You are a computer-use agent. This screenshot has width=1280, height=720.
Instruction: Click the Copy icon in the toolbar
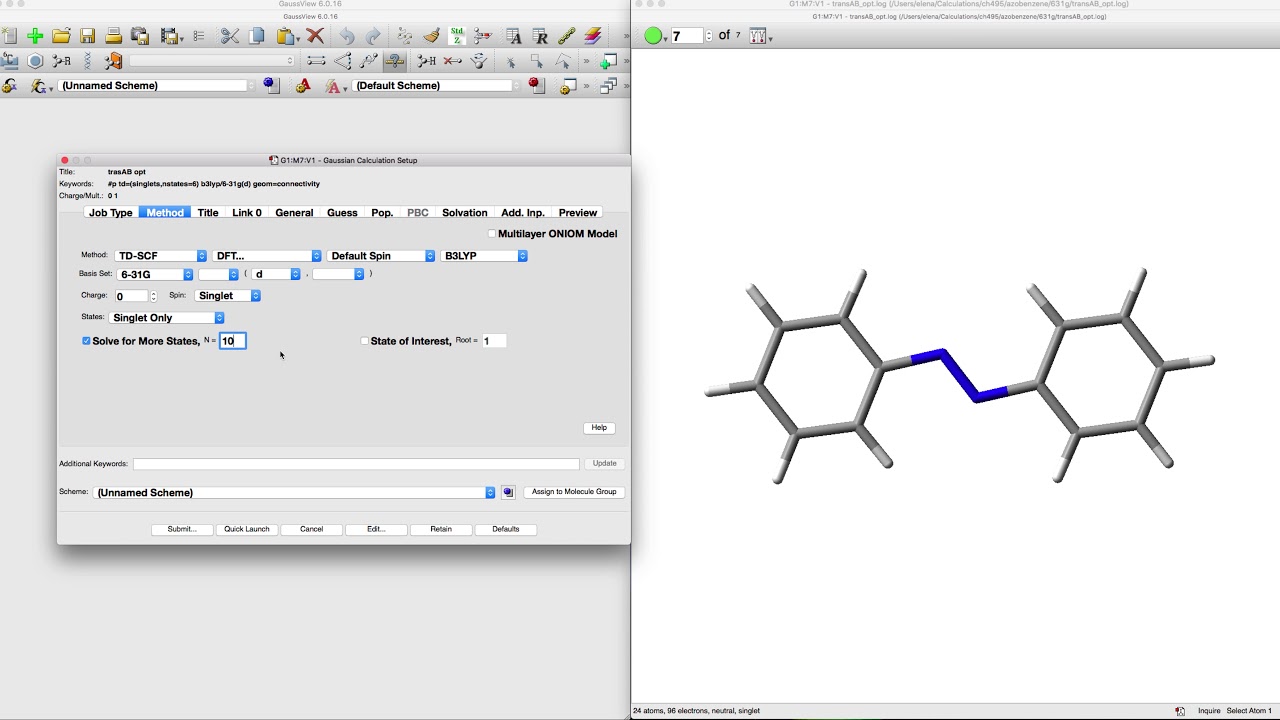point(257,36)
